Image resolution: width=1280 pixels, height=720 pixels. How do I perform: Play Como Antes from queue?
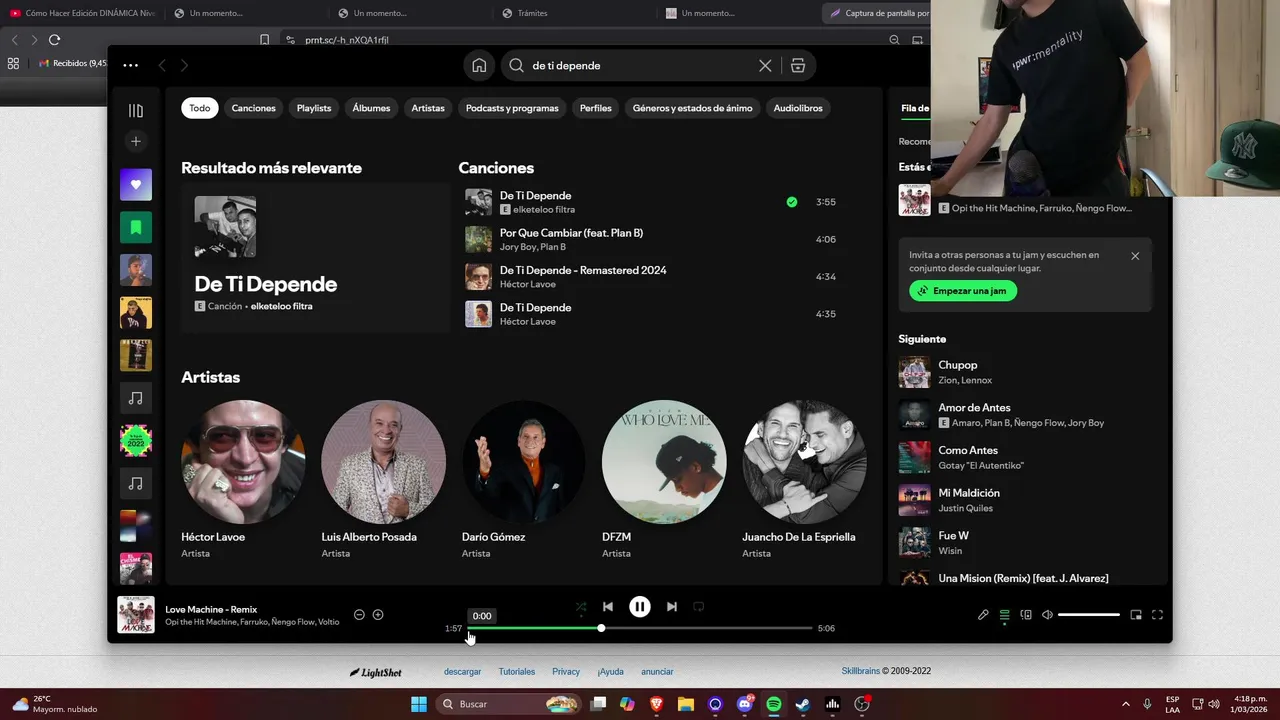[1027, 457]
